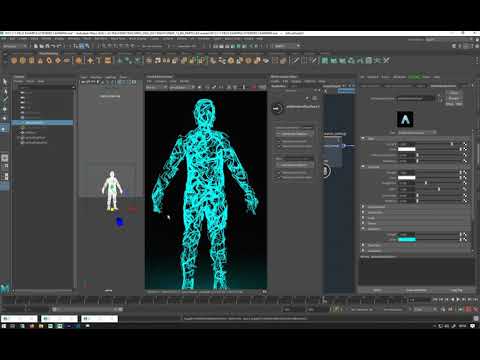Click the Load Attributes button

click(417, 290)
